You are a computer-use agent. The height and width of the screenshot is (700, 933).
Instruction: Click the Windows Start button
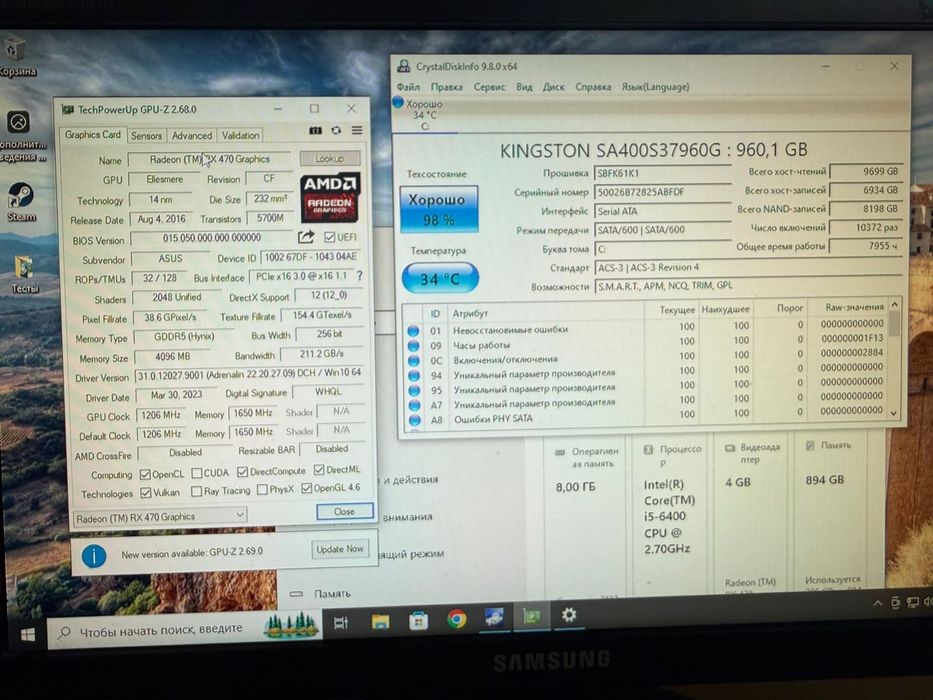tap(27, 635)
